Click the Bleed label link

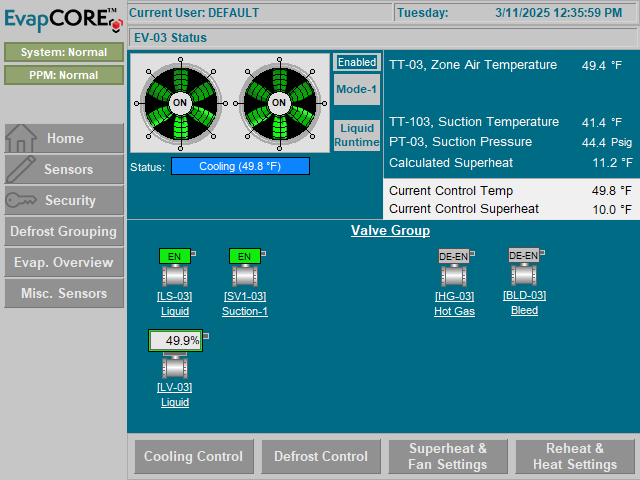click(524, 310)
